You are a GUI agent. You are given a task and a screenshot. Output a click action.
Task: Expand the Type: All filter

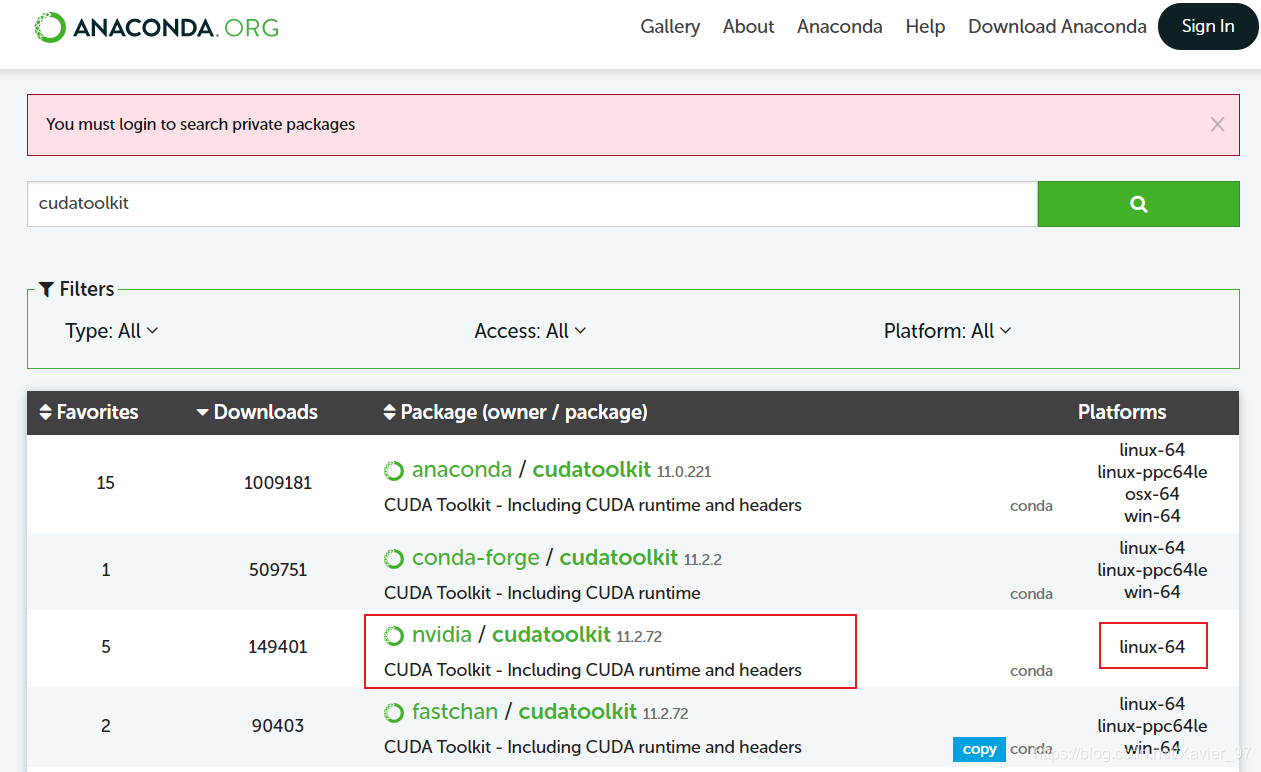112,331
